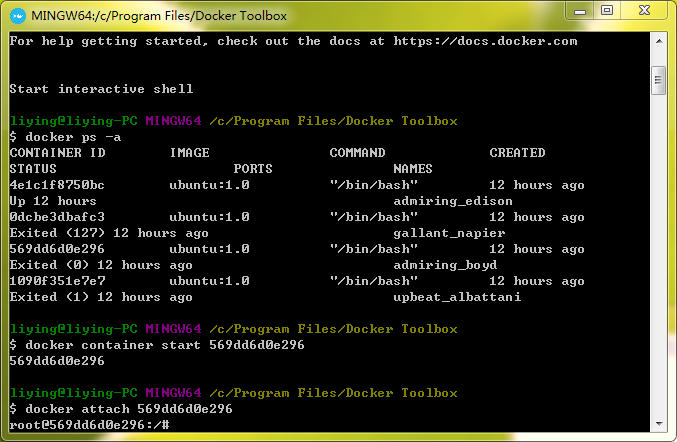Click container ID 4e1c1f8750bc
Viewport: 677px width, 442px height.
[x=57, y=185]
